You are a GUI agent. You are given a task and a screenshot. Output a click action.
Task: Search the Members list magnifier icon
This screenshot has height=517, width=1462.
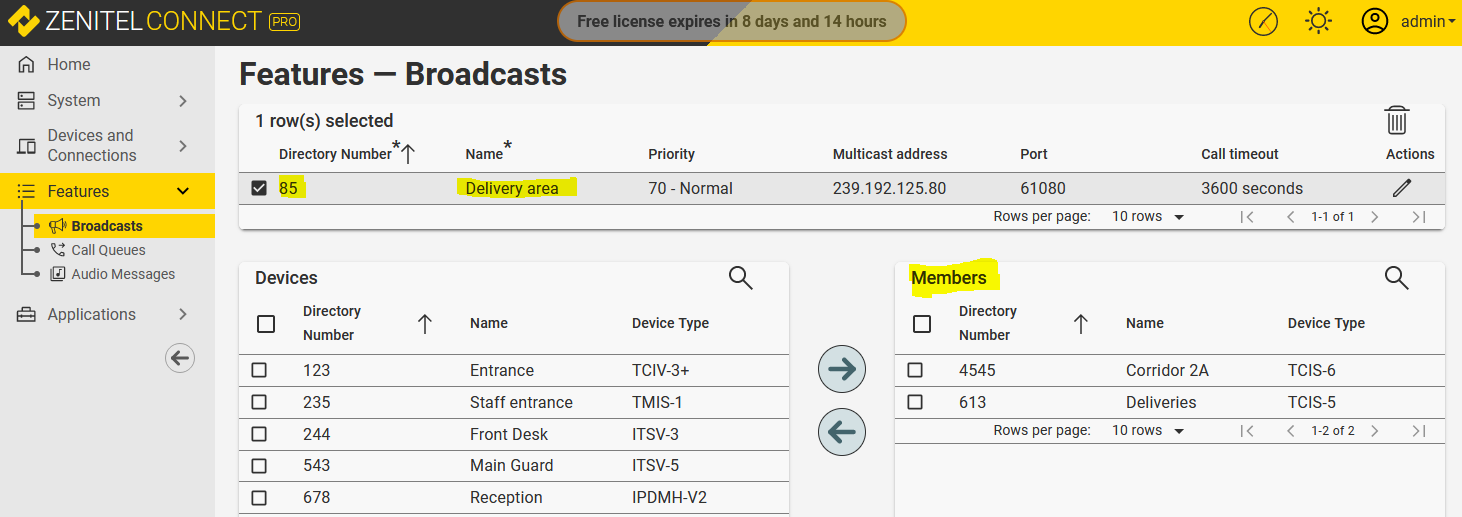1397,278
